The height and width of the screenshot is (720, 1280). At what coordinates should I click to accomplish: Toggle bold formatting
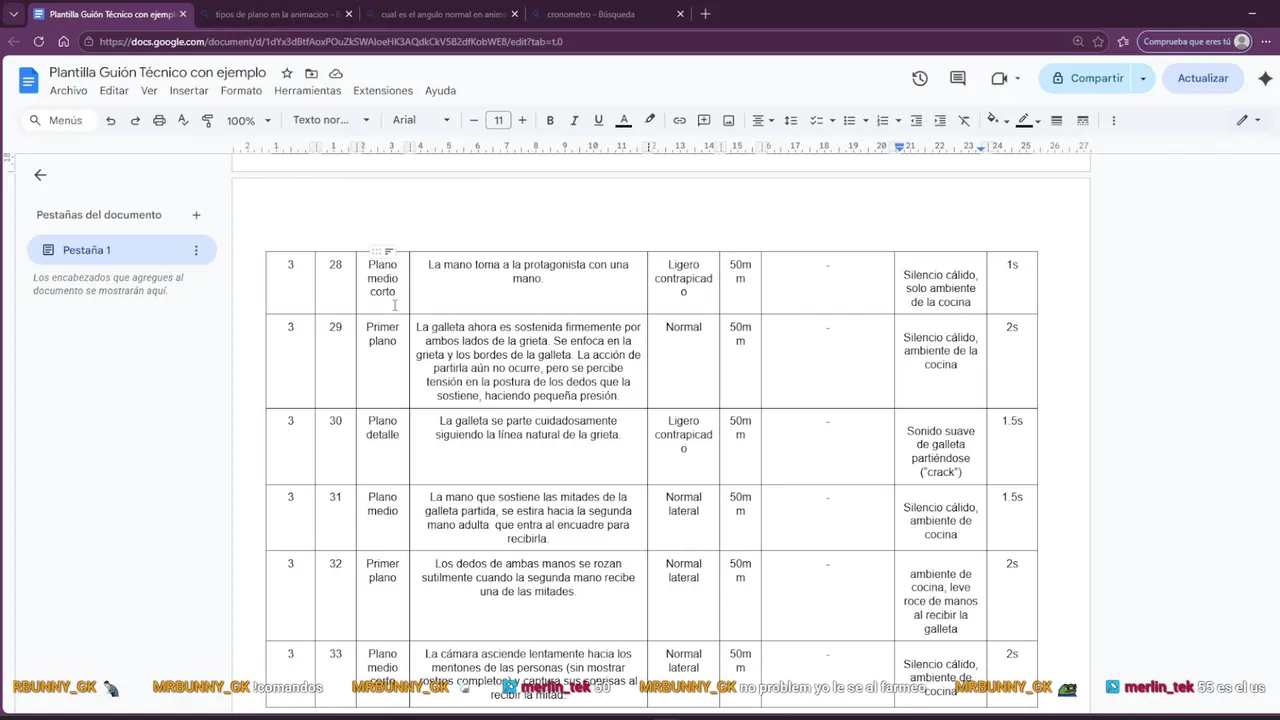click(550, 120)
